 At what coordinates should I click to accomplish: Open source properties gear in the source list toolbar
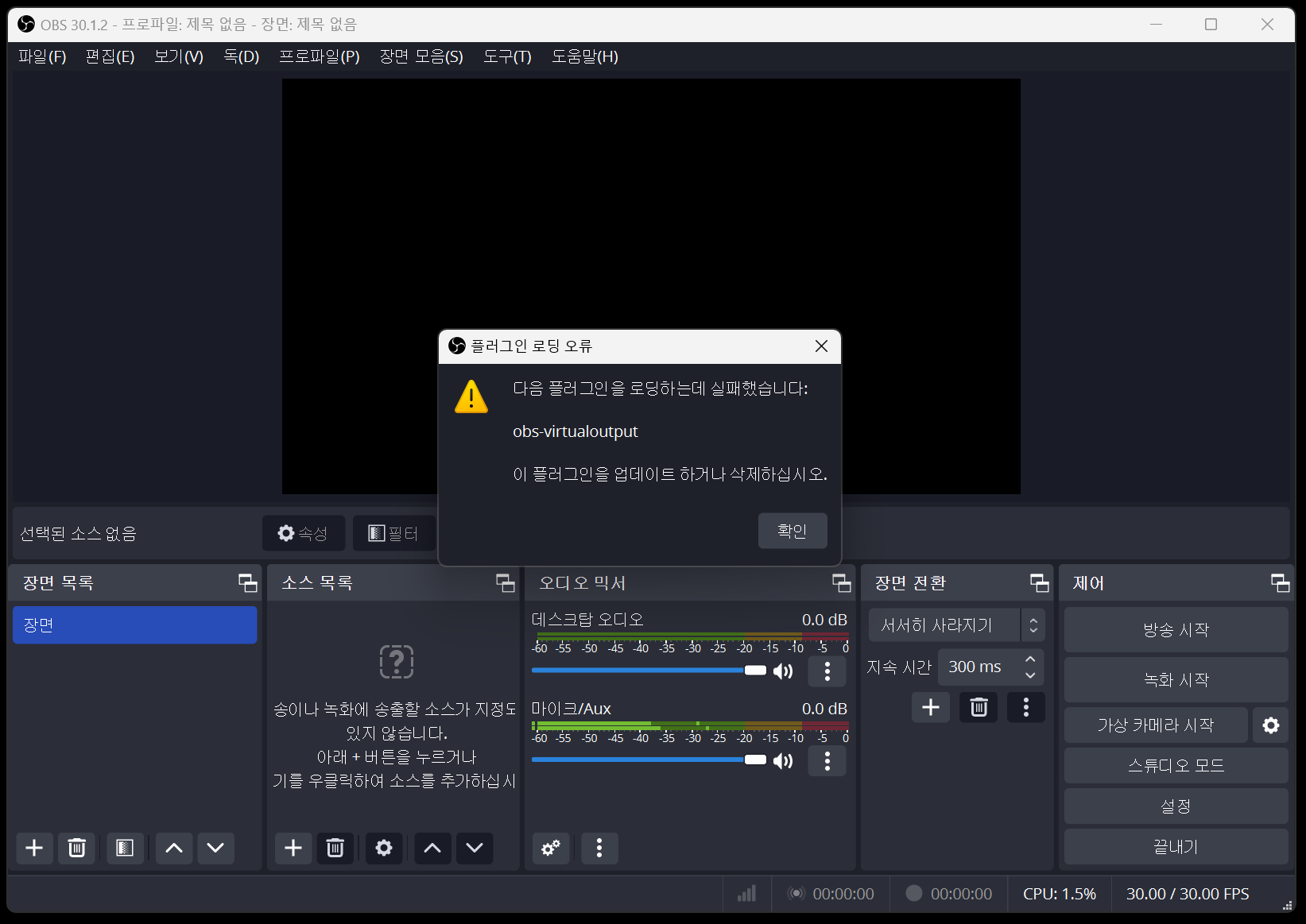[x=384, y=848]
